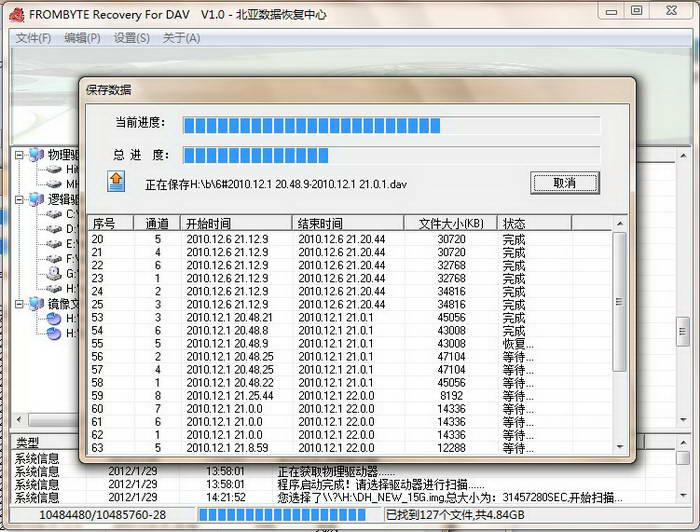700x532 pixels.
Task: Select the D: drive icon
Action: pos(54,229)
